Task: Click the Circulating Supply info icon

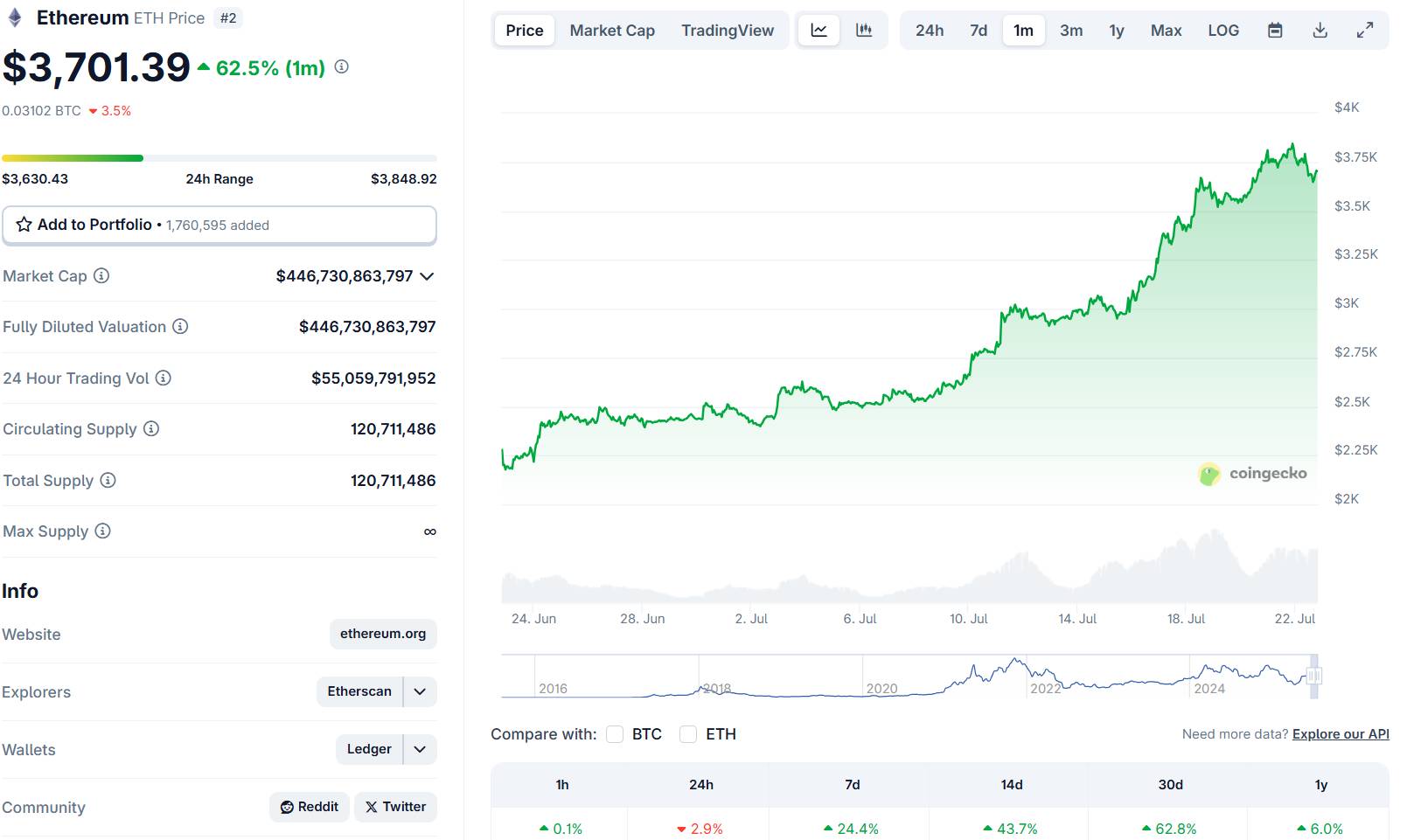Action: [151, 428]
